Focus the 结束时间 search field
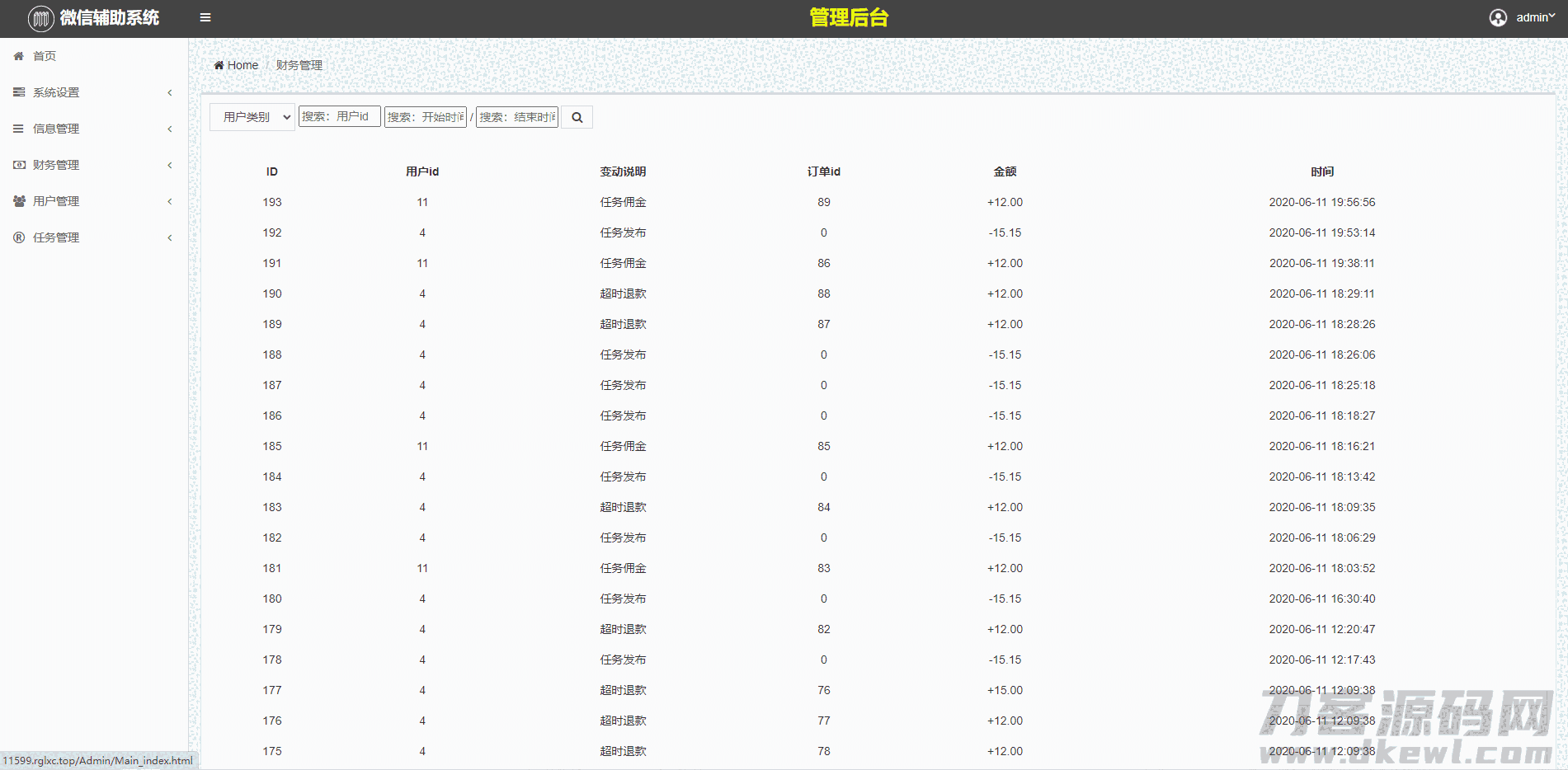 point(517,117)
